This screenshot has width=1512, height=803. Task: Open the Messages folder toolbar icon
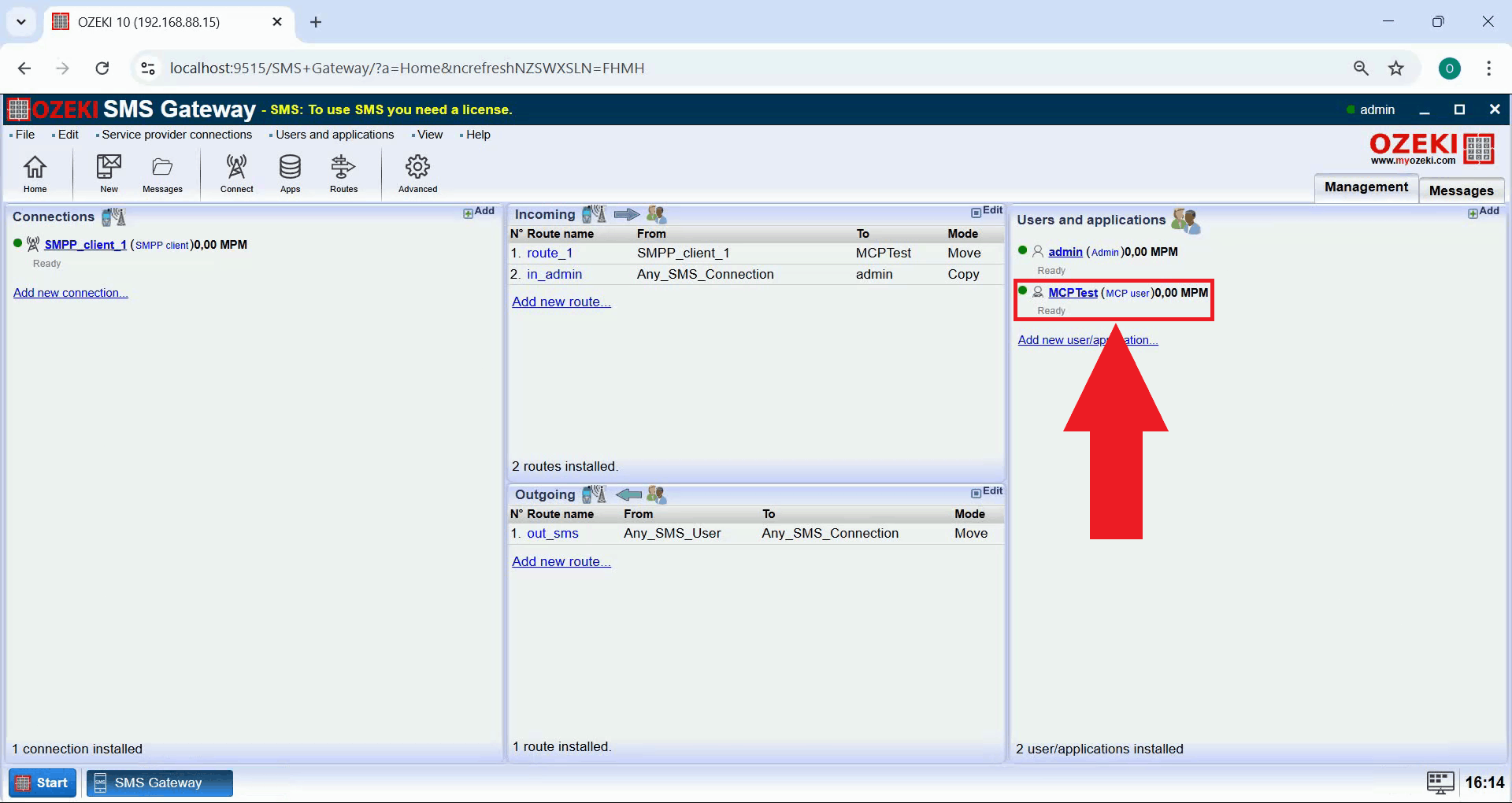coord(162,173)
